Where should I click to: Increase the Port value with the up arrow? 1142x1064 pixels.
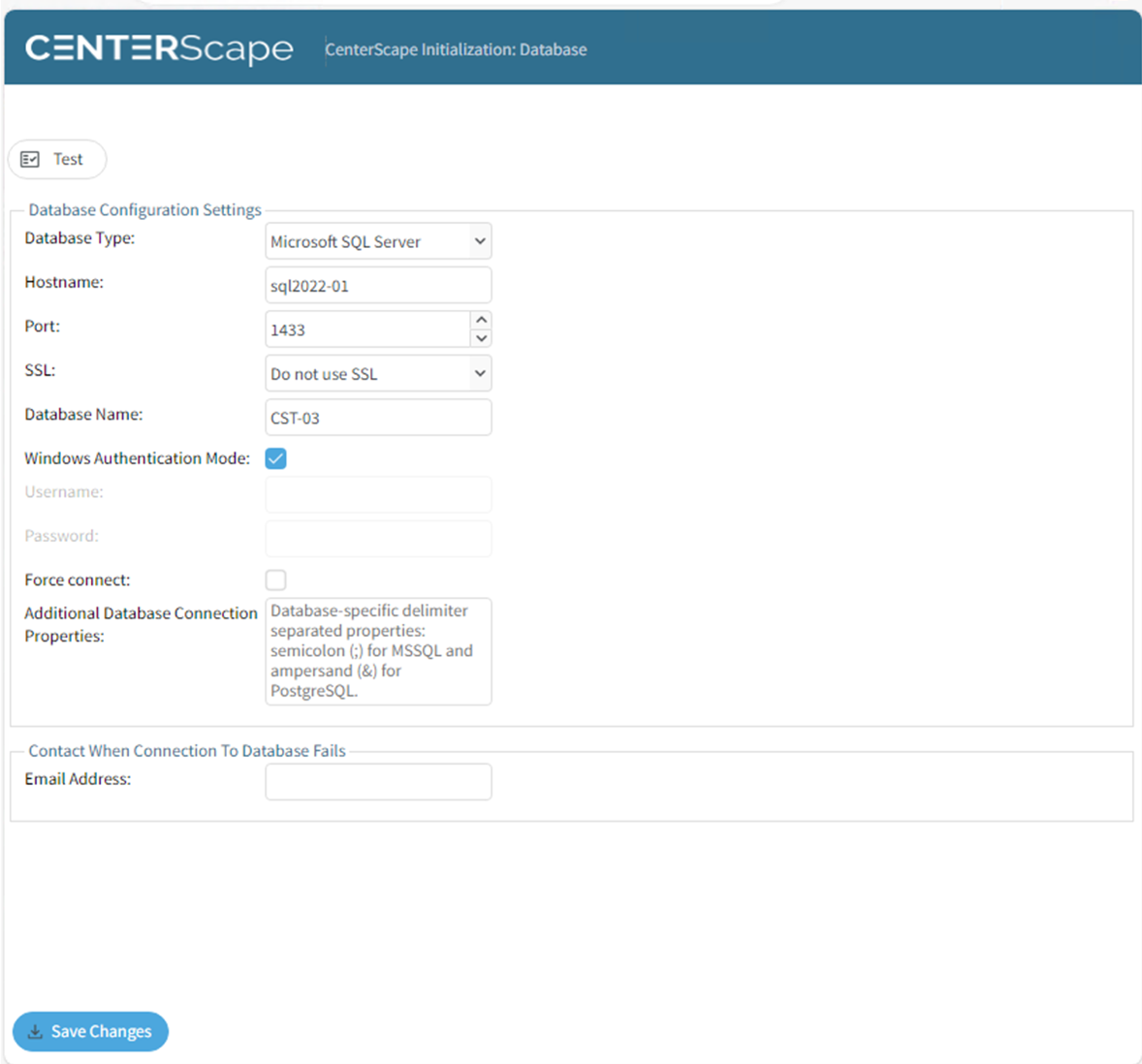[481, 320]
